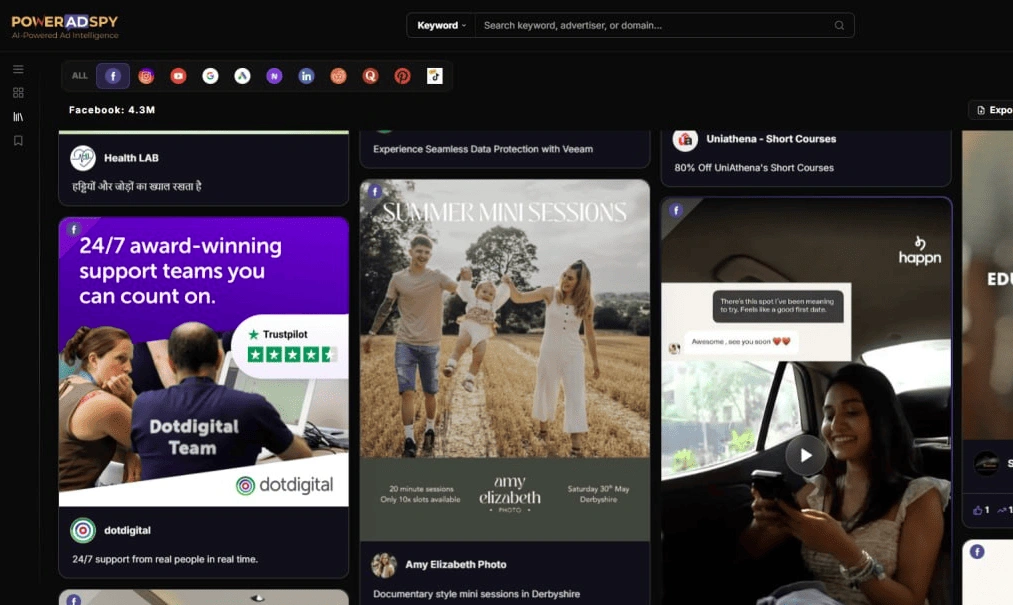Select the Quora platform filter
Image resolution: width=1013 pixels, height=605 pixels.
click(x=370, y=76)
